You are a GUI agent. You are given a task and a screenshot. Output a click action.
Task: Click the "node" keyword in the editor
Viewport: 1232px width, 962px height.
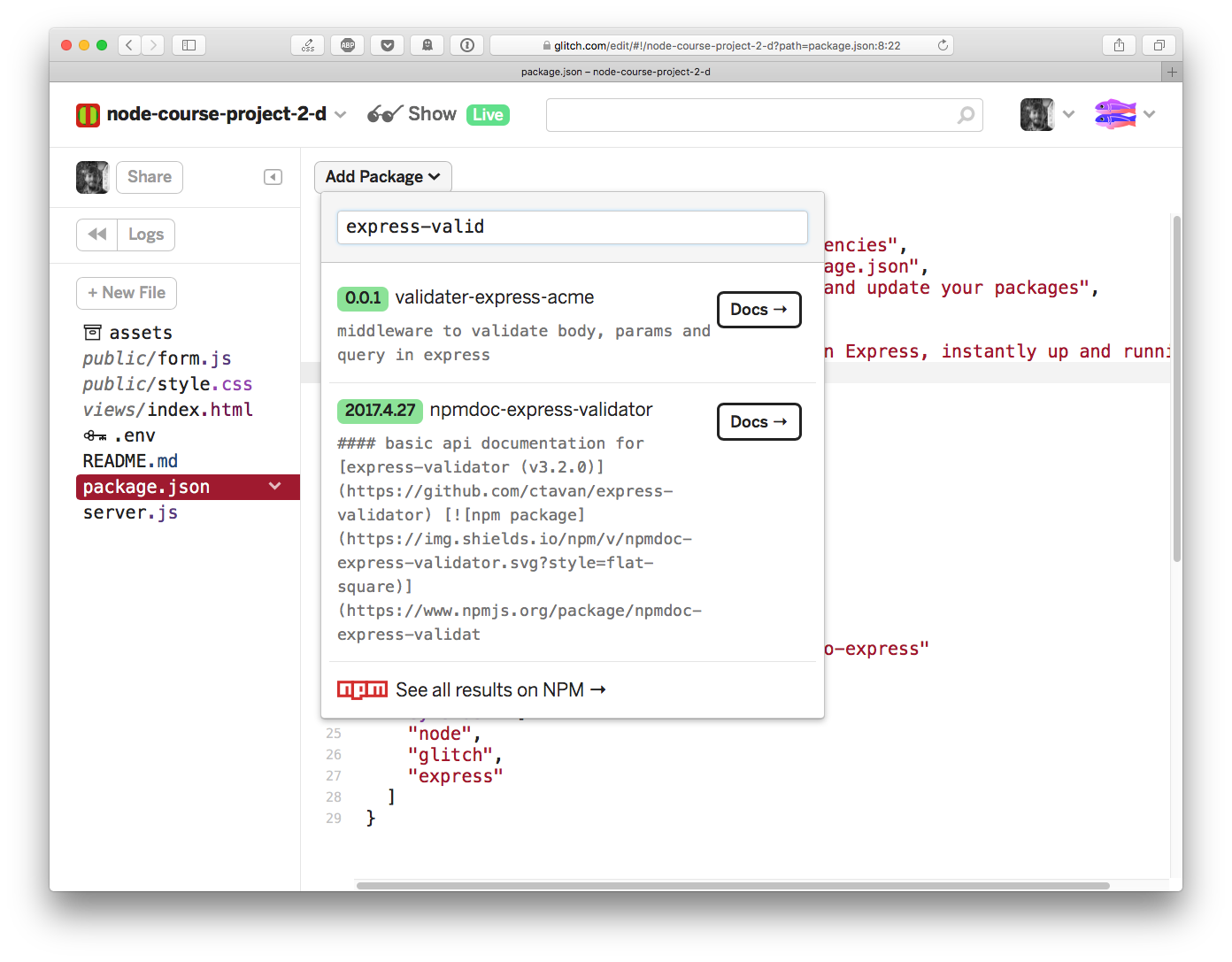pos(440,734)
